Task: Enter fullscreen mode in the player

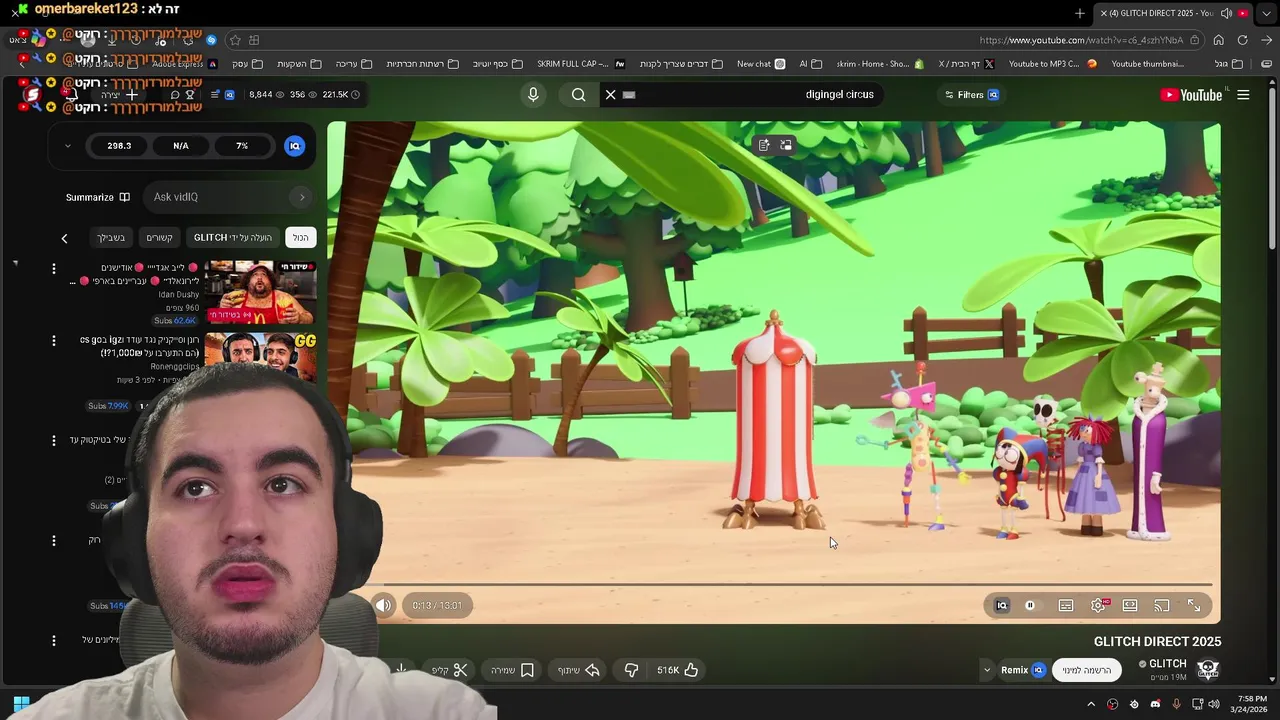Action: coord(1194,605)
